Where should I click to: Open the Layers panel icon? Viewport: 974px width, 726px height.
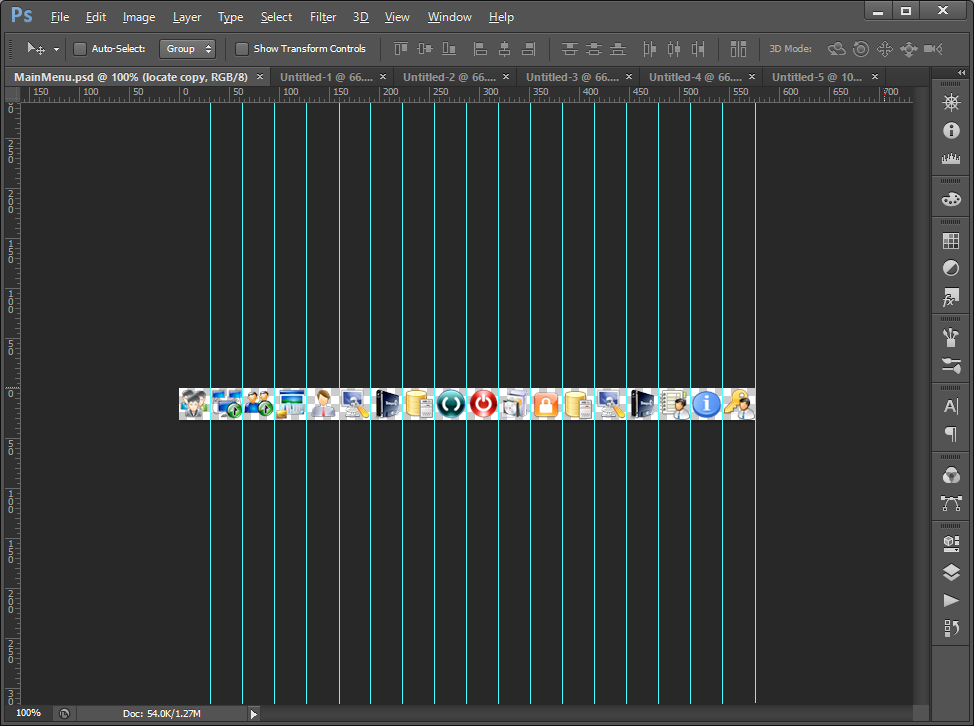(x=951, y=572)
